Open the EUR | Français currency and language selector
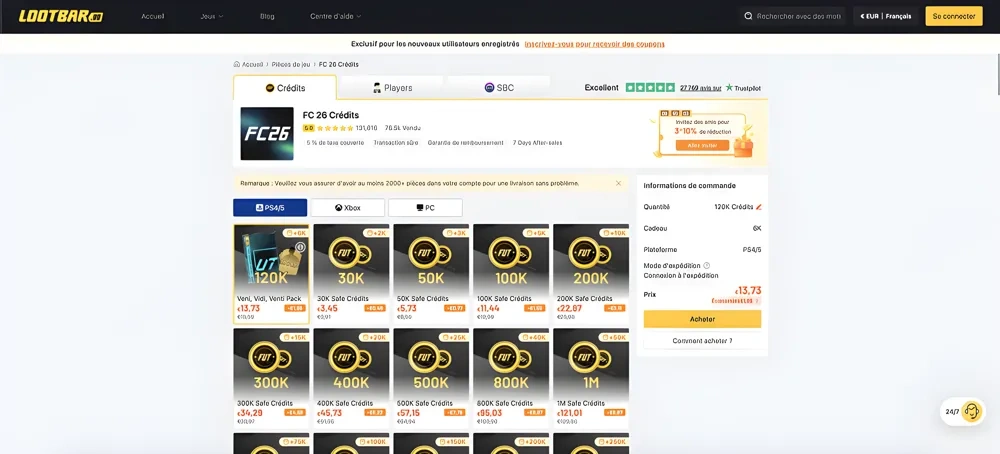This screenshot has height=454, width=1000. [885, 16]
